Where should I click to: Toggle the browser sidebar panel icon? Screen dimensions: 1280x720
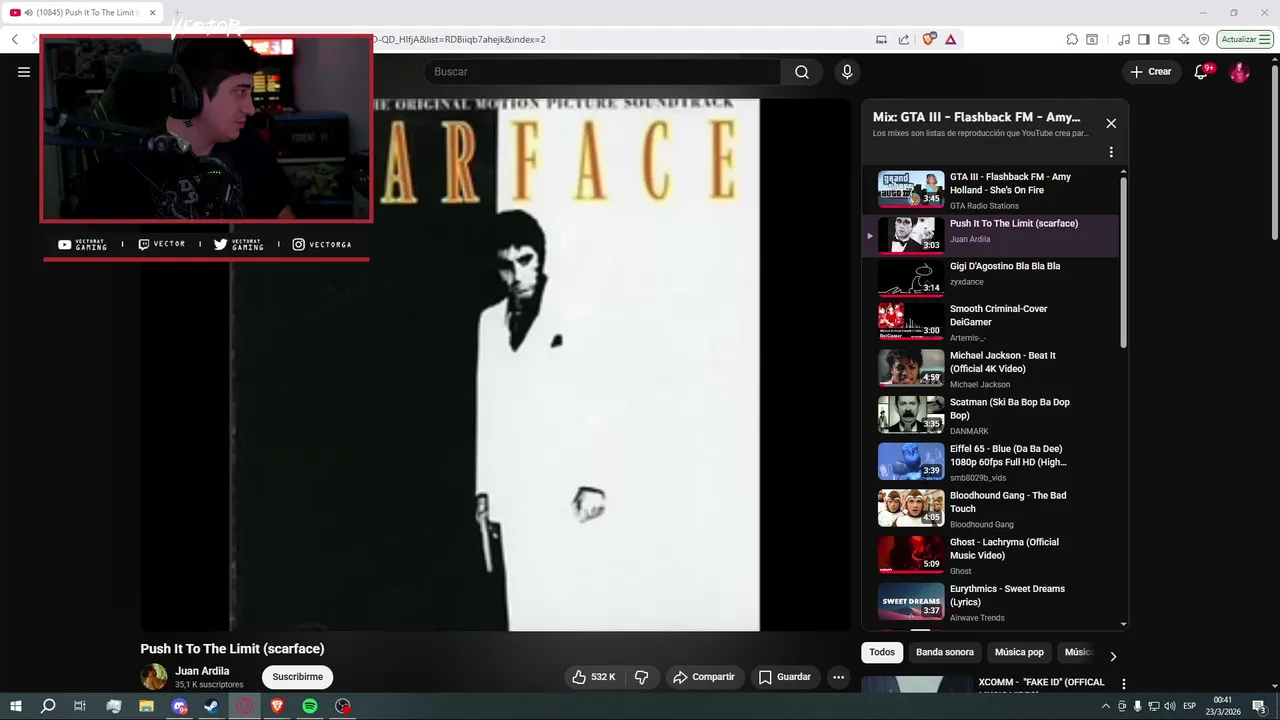(x=1144, y=39)
